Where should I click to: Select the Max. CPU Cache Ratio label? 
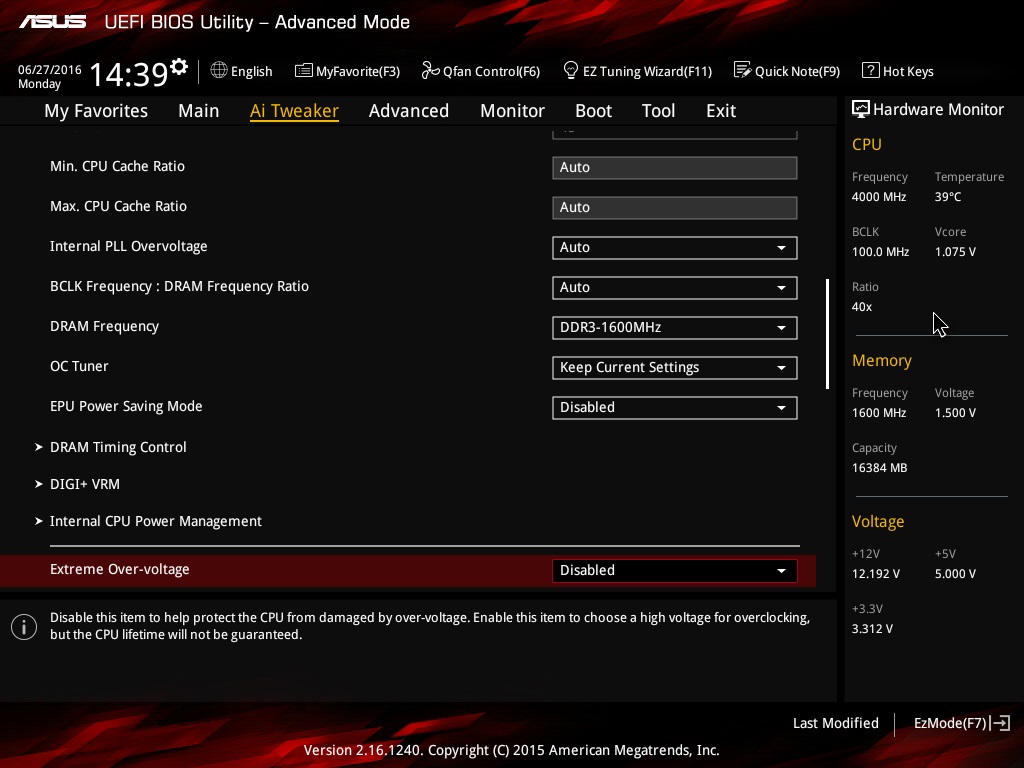click(118, 206)
